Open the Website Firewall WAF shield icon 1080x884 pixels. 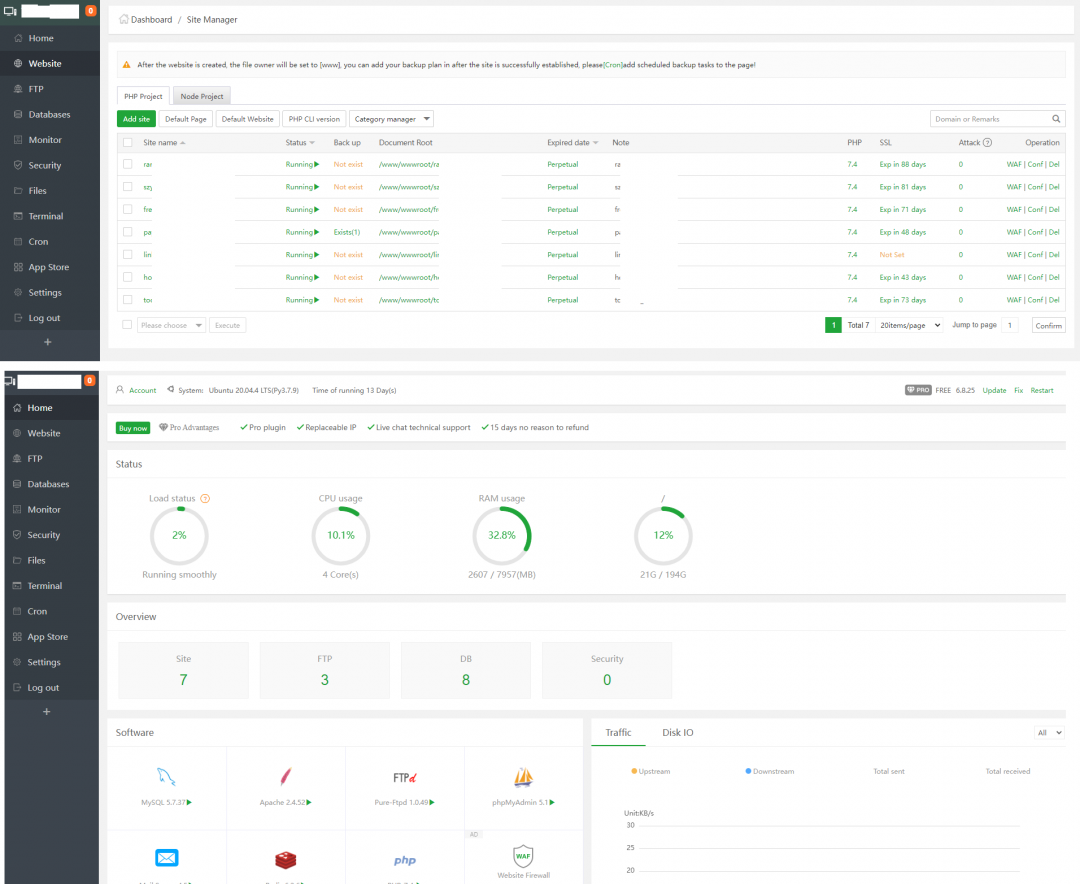523,857
